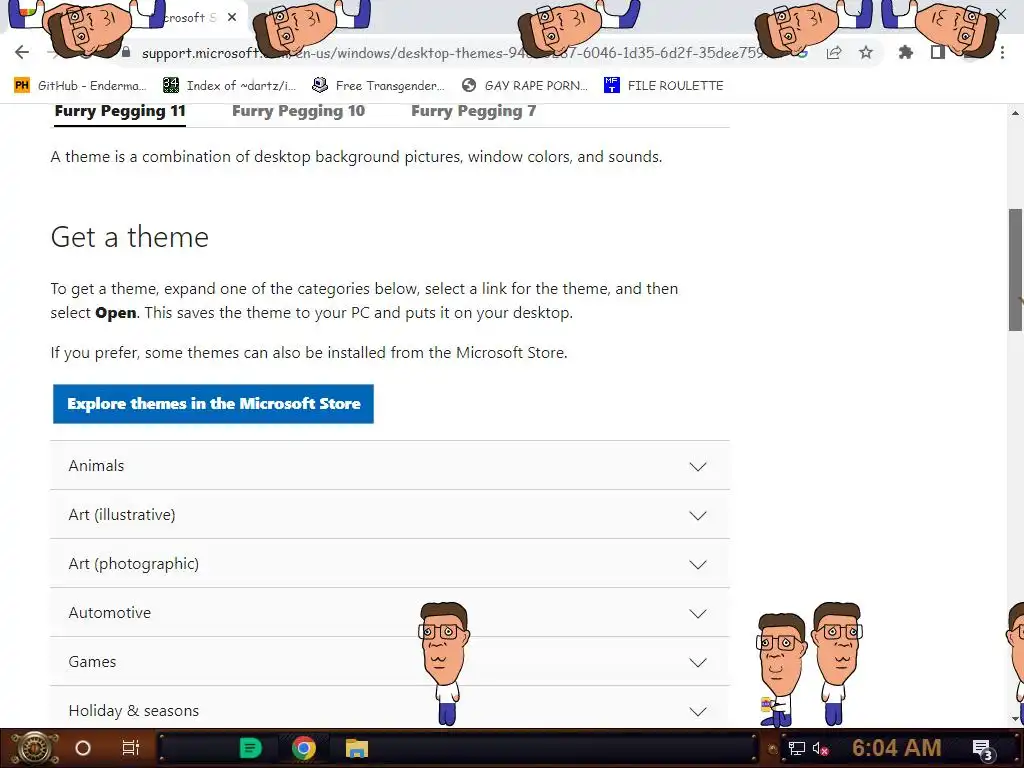View site info via the lock icon
The width and height of the screenshot is (1024, 768).
pos(126,52)
